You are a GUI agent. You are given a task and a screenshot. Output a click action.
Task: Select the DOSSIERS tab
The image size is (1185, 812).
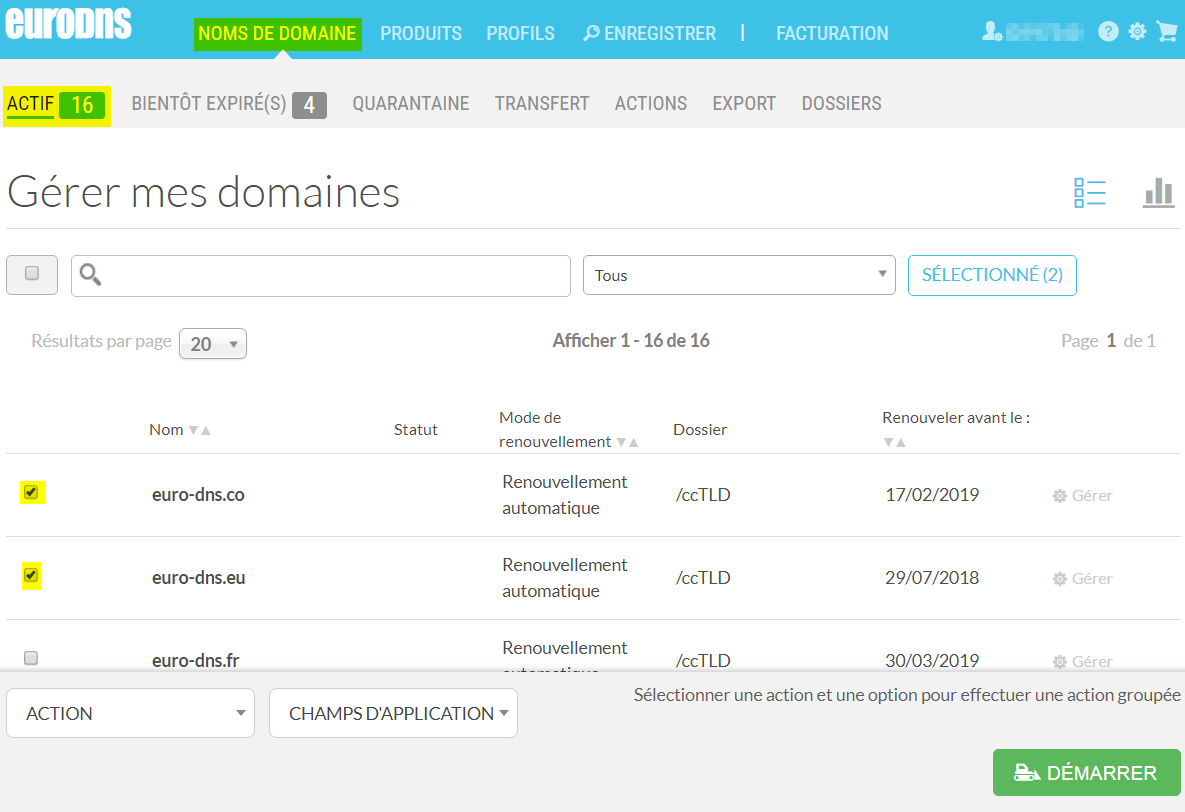tap(841, 104)
